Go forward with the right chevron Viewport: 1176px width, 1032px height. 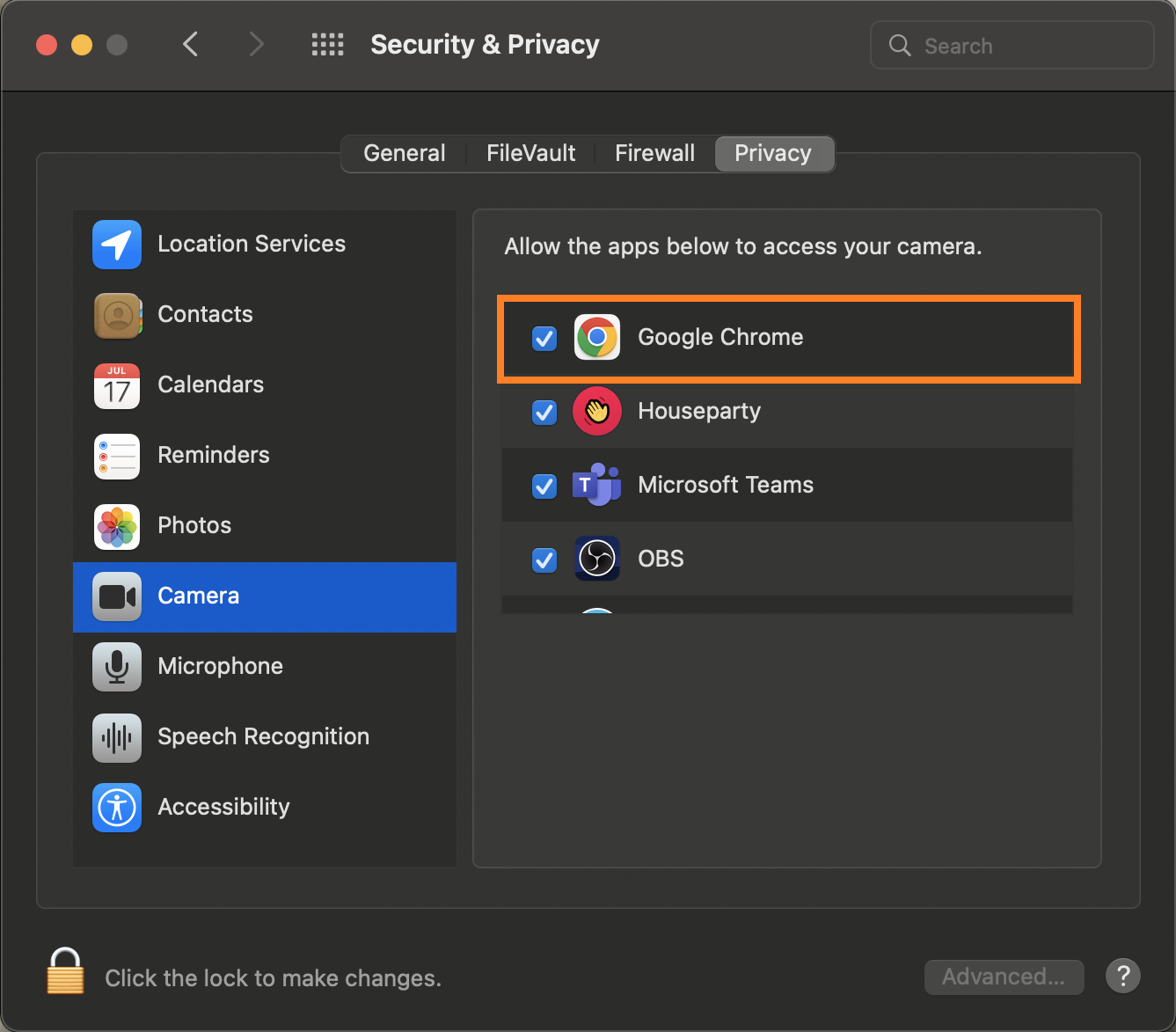256,44
